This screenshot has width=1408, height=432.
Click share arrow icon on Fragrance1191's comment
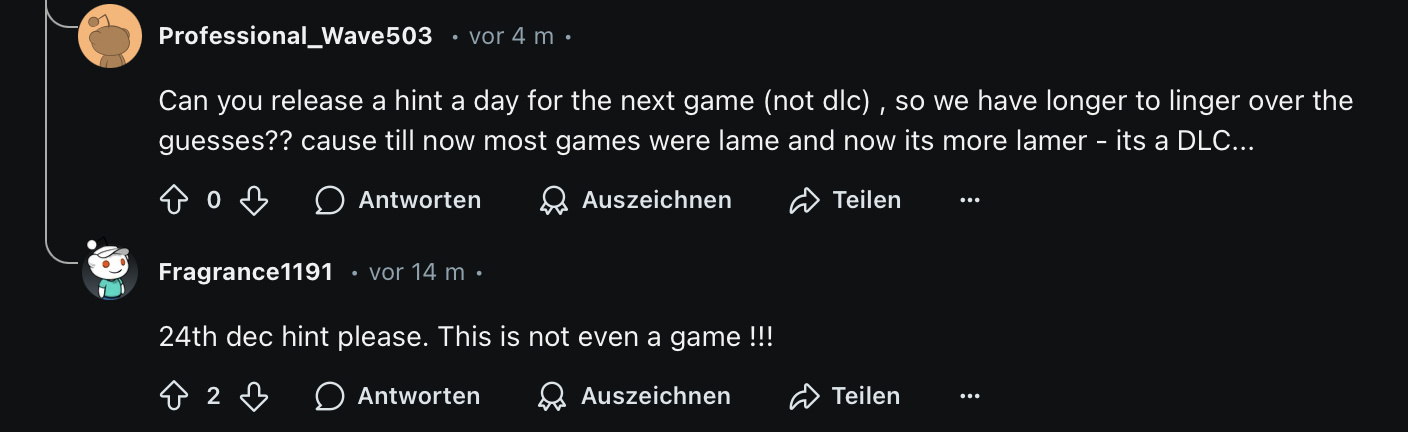tap(804, 397)
